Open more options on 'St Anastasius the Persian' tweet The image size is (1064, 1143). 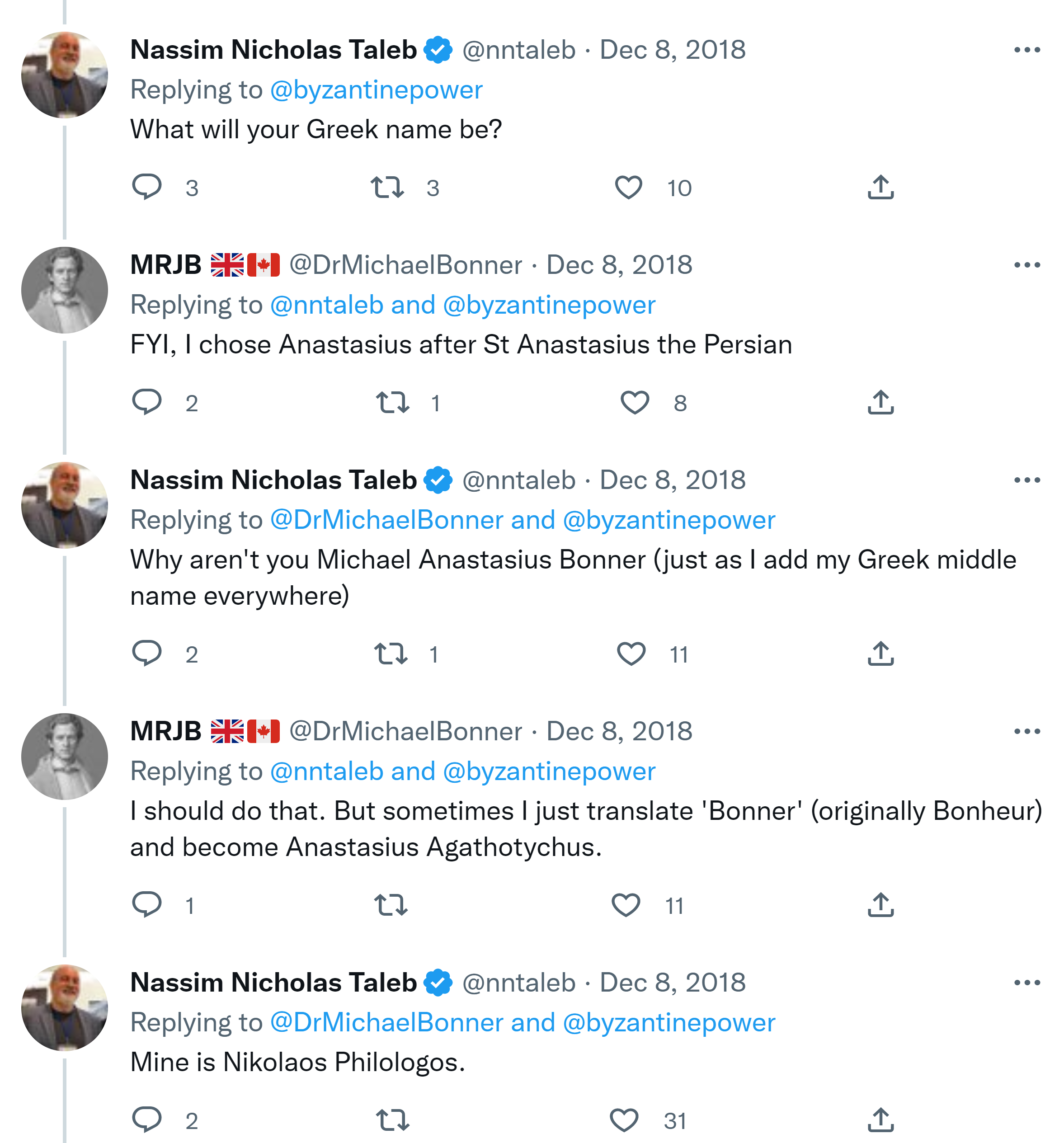coord(1026,265)
